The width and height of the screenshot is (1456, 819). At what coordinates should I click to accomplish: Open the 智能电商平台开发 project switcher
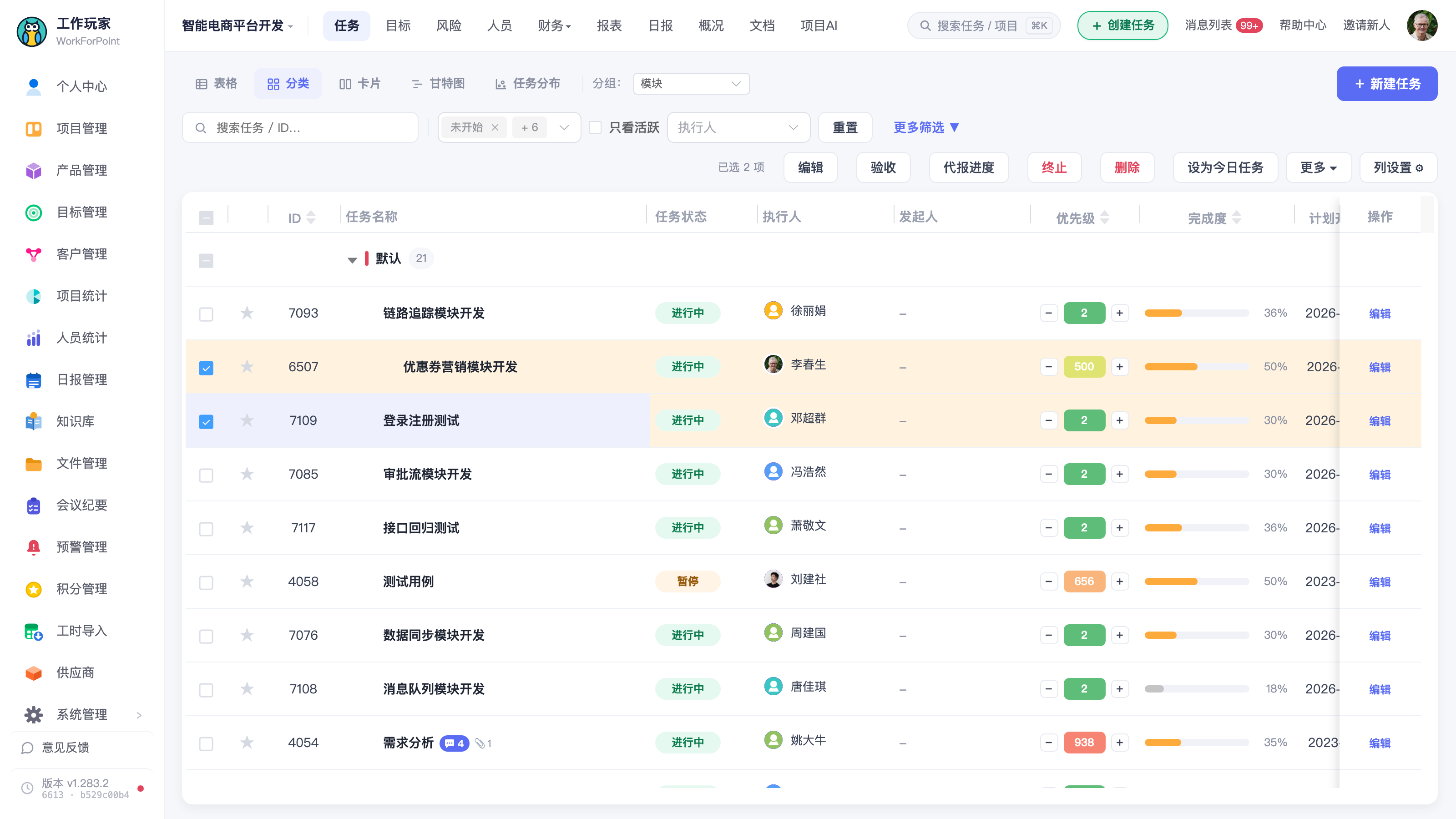click(238, 25)
